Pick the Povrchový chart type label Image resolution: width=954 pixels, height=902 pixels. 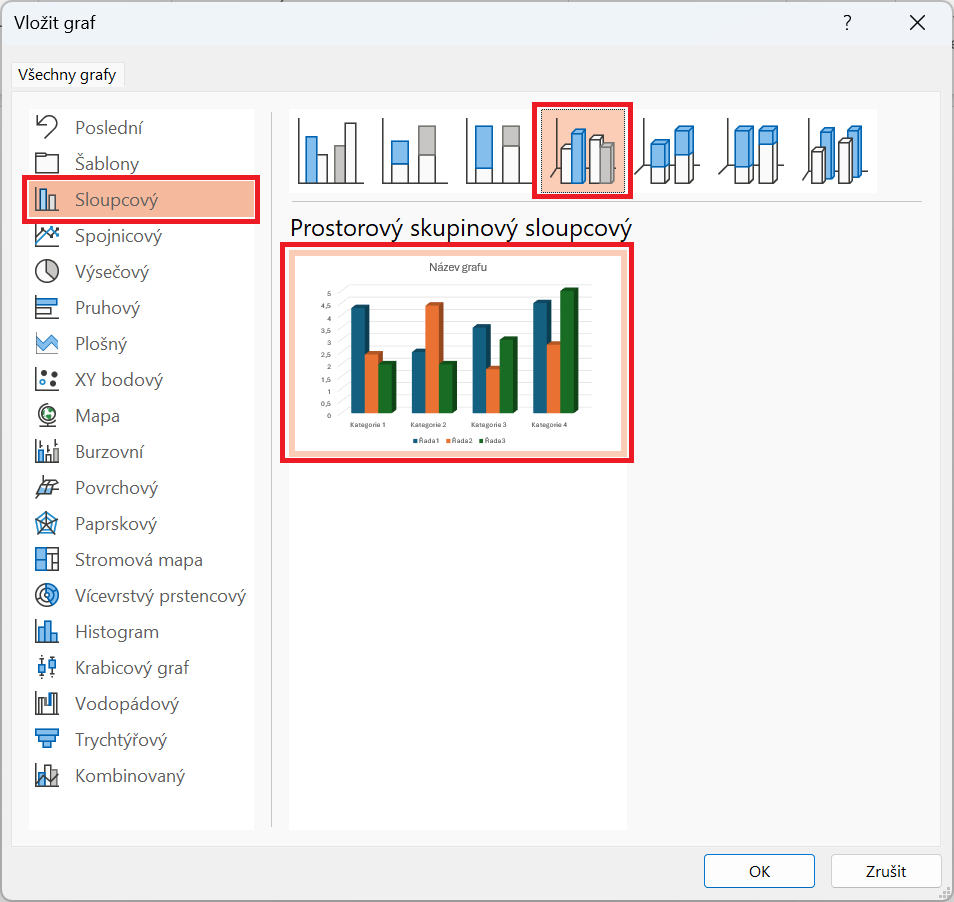pyautogui.click(x=116, y=487)
